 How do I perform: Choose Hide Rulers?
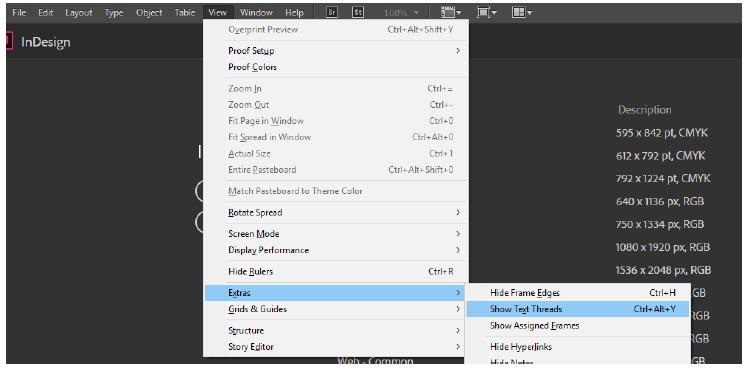336,271
